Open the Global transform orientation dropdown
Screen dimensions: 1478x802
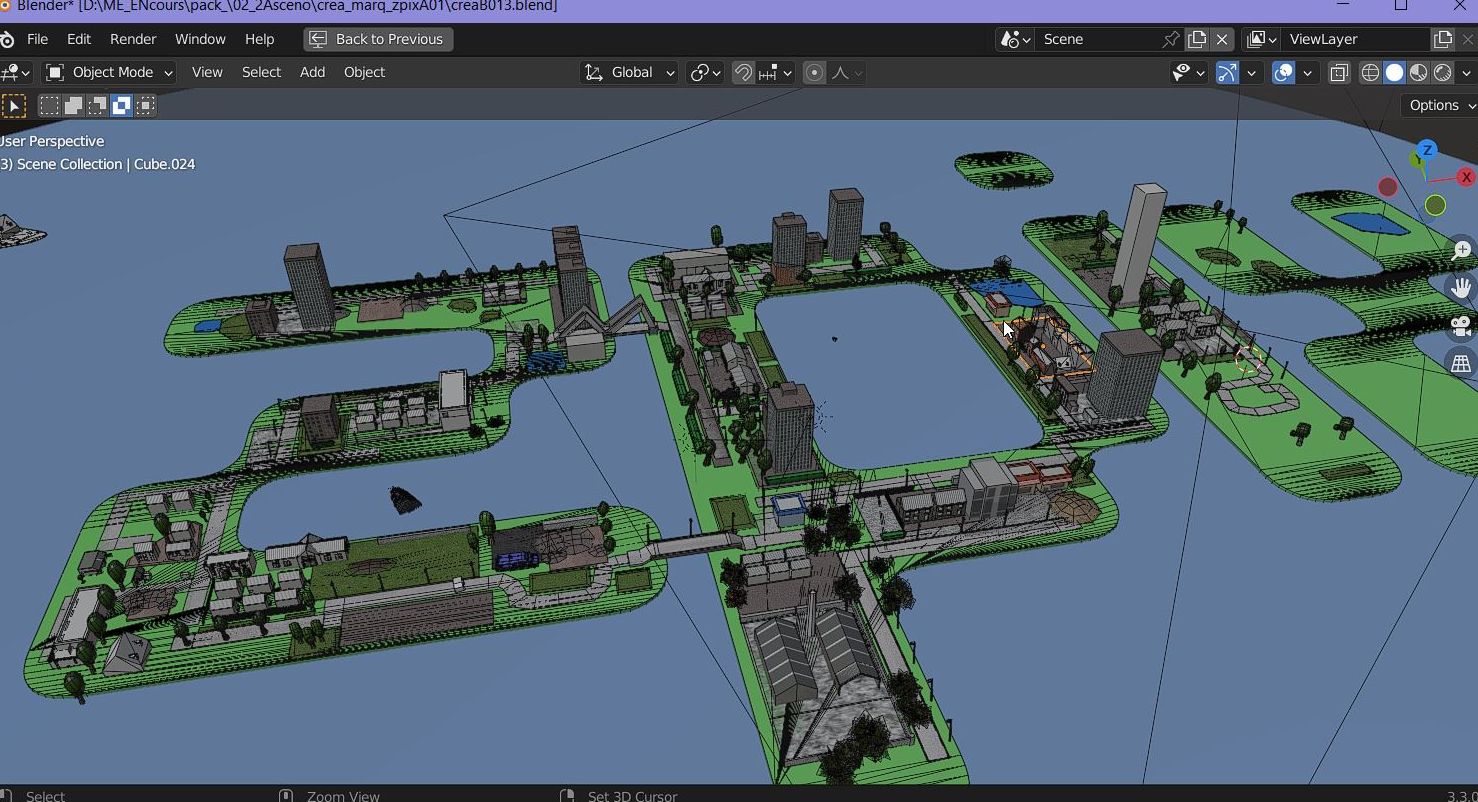(630, 72)
